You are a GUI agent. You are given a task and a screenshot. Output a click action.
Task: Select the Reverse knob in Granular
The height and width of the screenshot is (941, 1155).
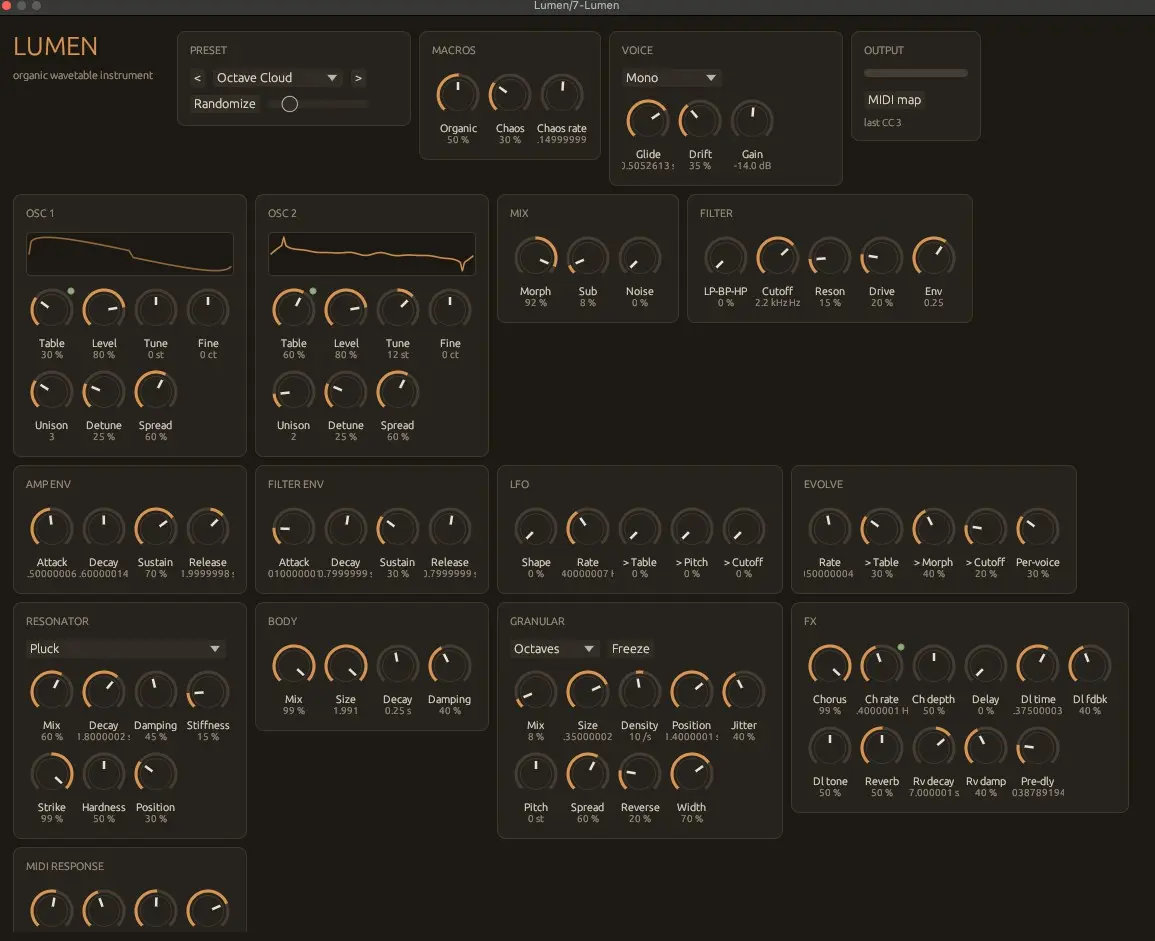click(x=639, y=773)
